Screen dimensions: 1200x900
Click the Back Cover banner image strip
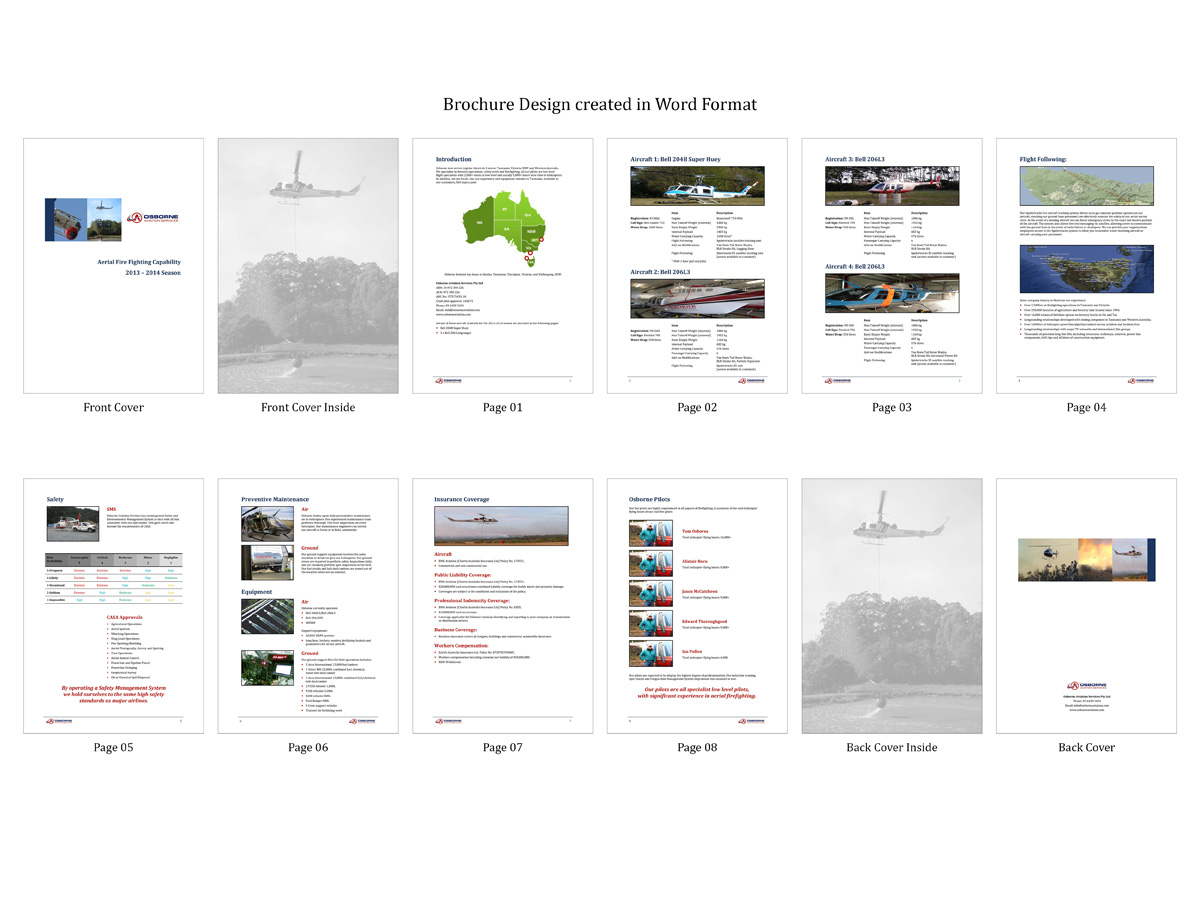pos(1086,559)
